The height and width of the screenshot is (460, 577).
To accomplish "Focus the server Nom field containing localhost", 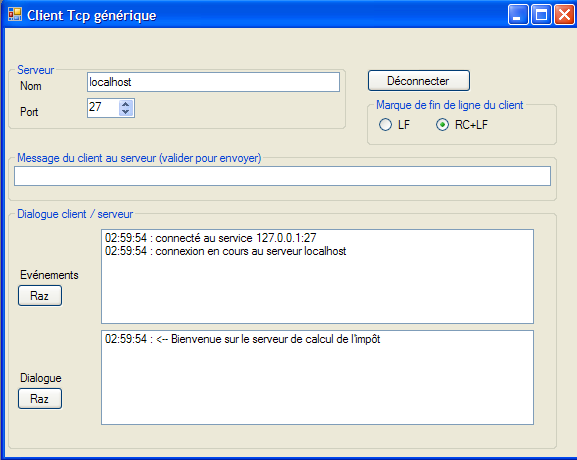I will [x=213, y=82].
